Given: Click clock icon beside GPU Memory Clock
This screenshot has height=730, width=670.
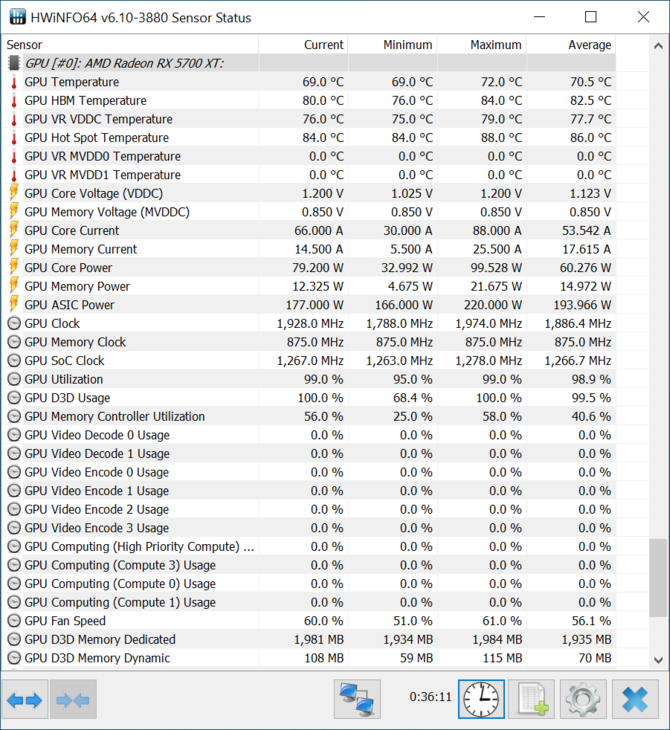Looking at the screenshot, I should (14, 342).
